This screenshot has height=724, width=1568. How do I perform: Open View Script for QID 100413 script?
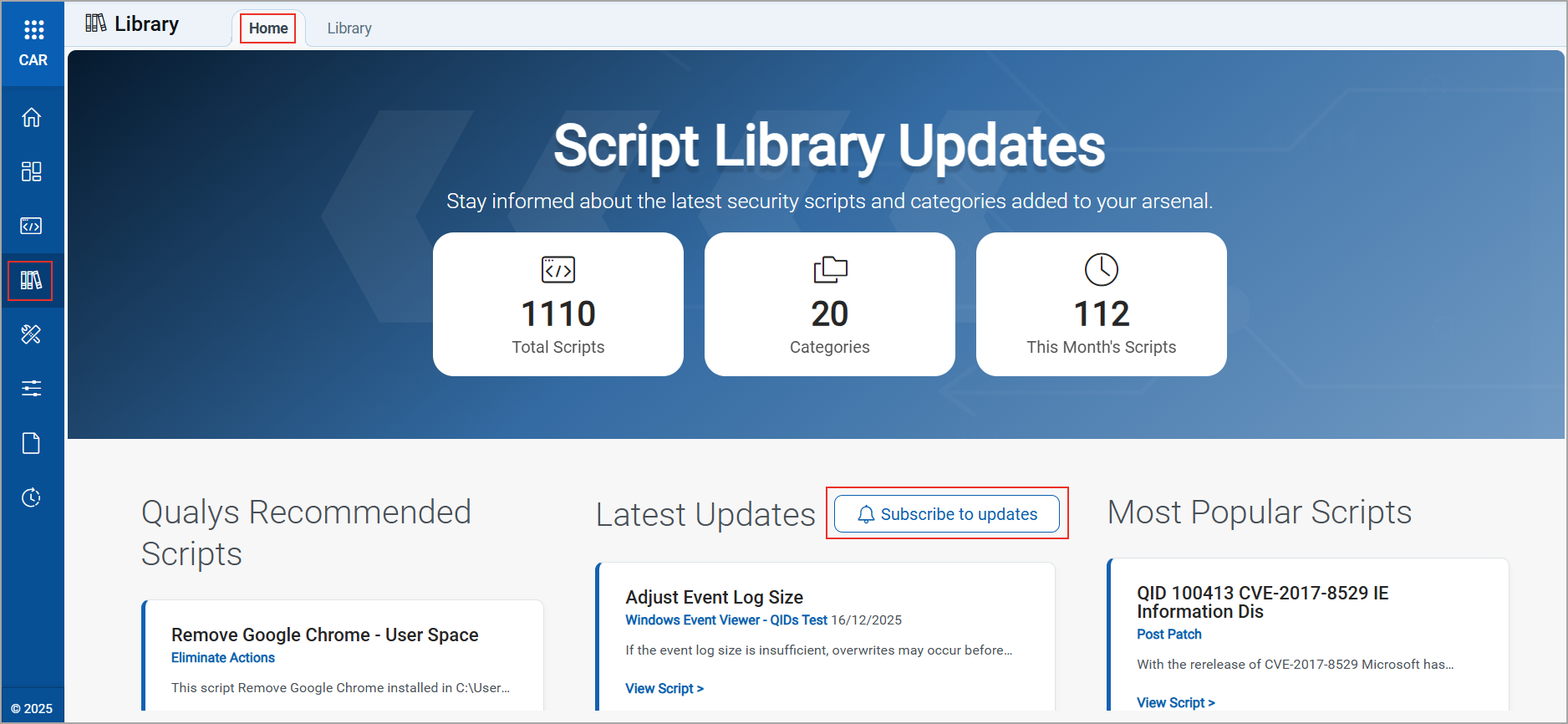[1175, 702]
